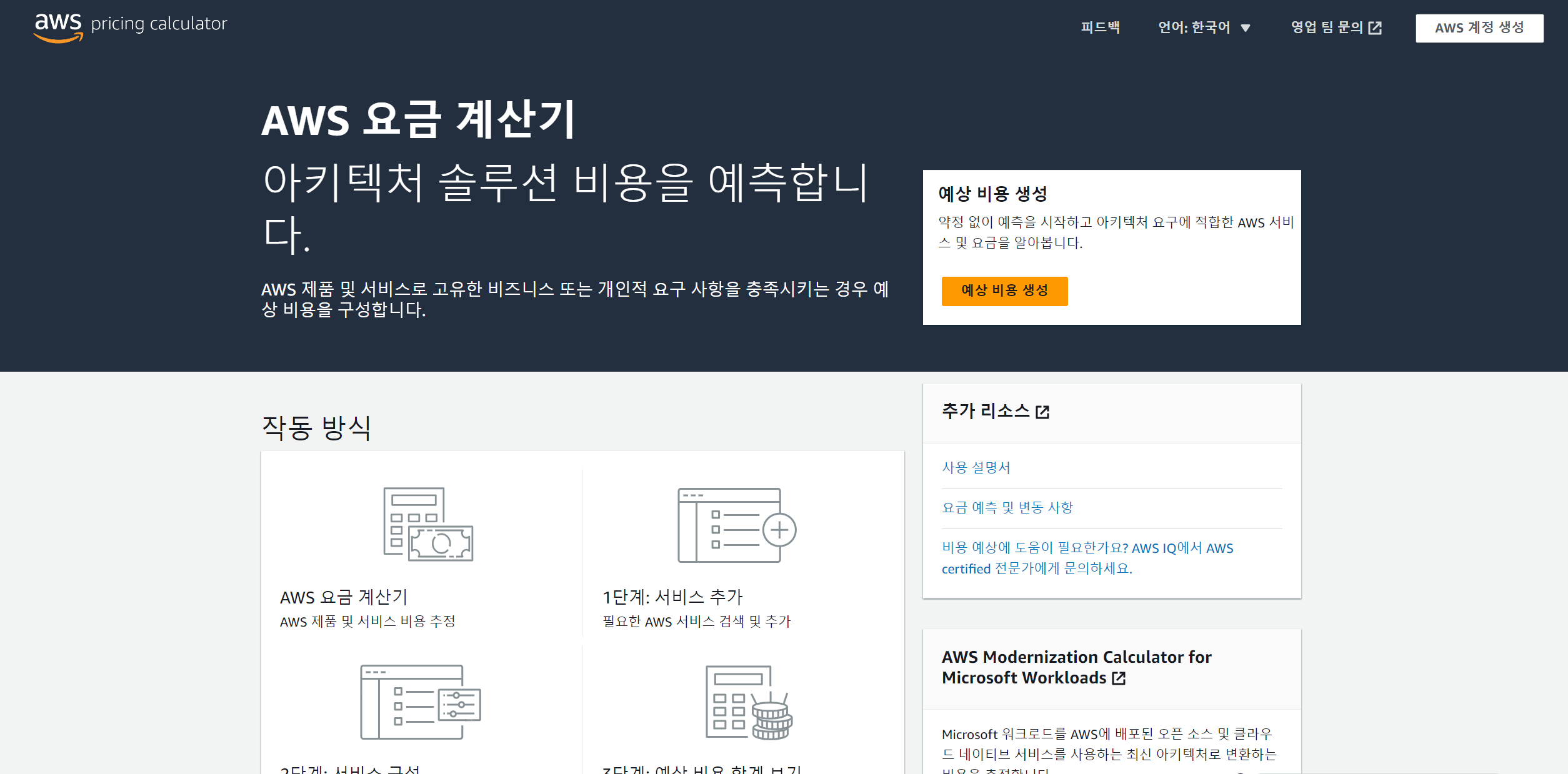1568x774 pixels.
Task: Open AWS Modernization Calculator for Microsoft Workloads
Action: (1076, 667)
